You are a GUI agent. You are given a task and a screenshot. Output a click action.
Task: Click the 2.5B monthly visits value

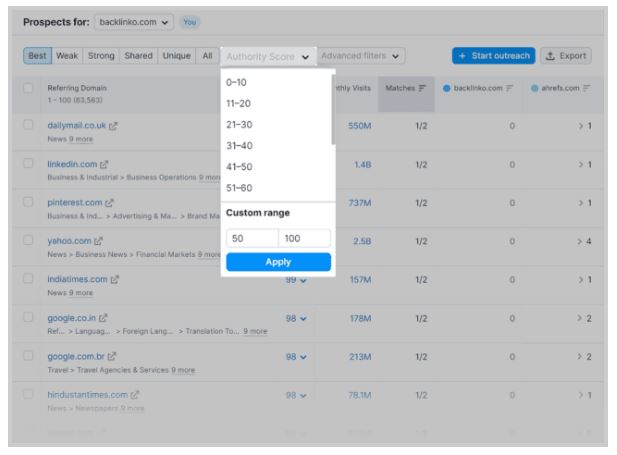tap(362, 241)
